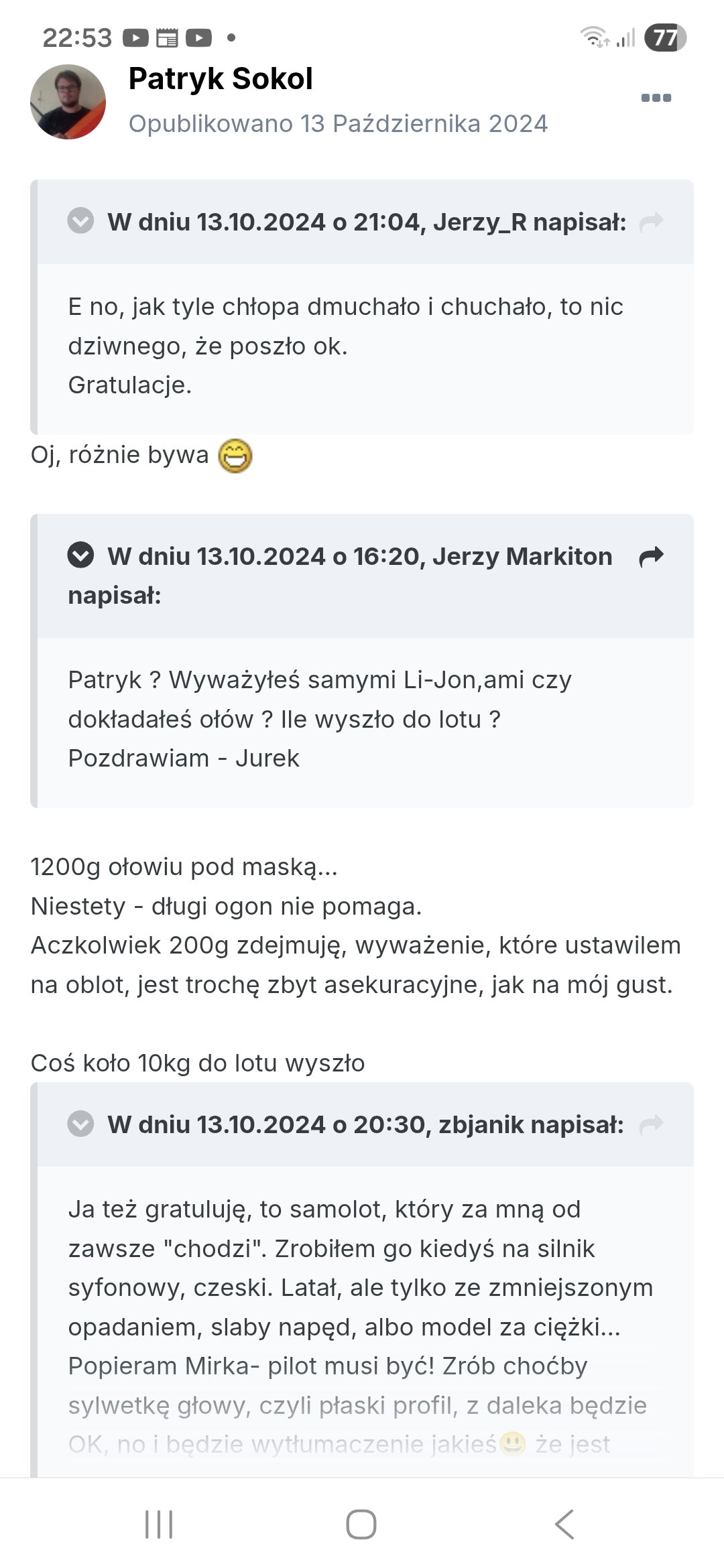Tap the grinning emoji after "Oj, różnie bywa"
Viewport: 724px width, 1568px height.
[235, 456]
